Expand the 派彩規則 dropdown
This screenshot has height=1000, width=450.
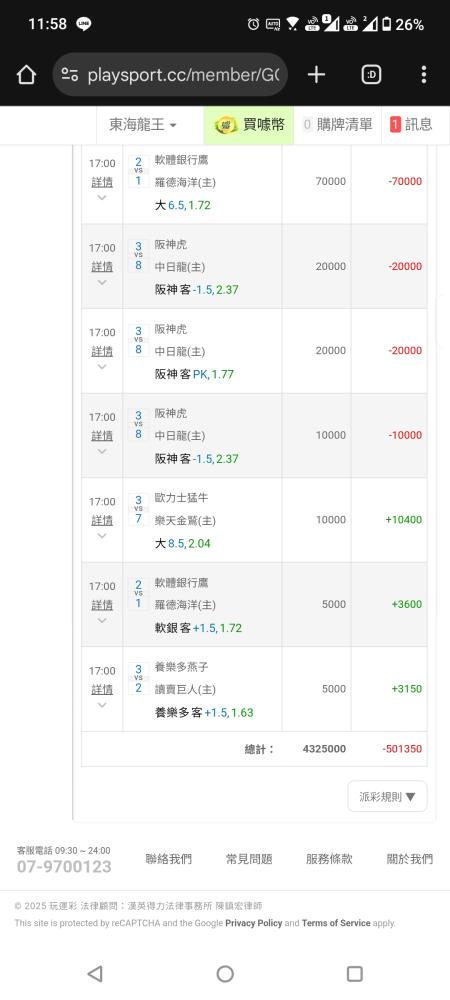click(388, 797)
